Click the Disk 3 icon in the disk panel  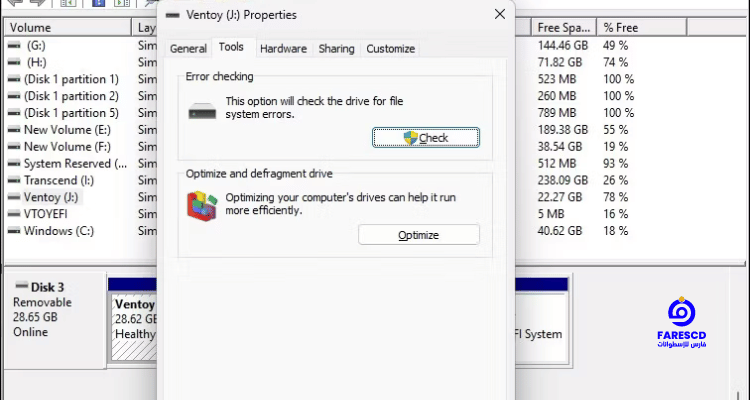pos(22,286)
